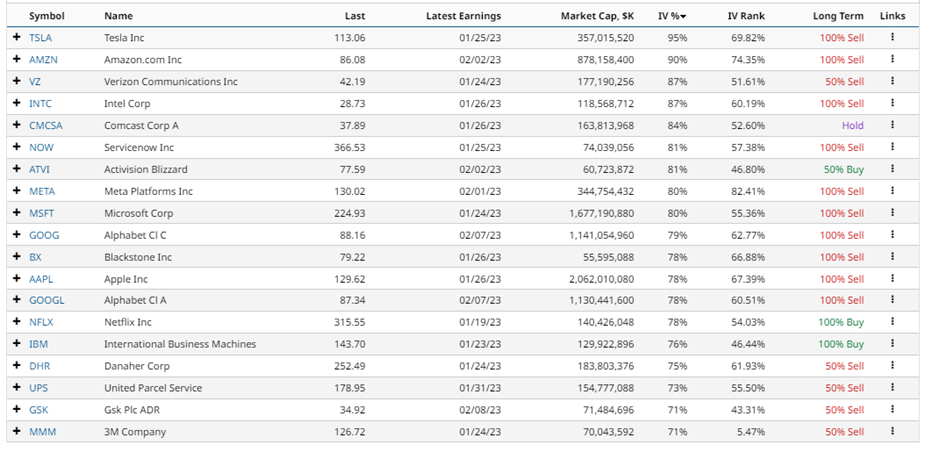Viewport: 940px width, 452px height.
Task: Expand the META row details
Action: (x=16, y=190)
